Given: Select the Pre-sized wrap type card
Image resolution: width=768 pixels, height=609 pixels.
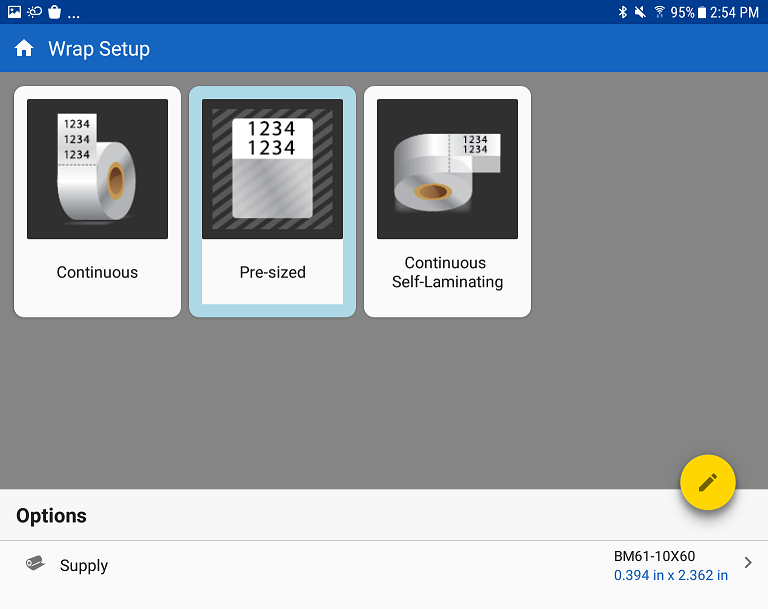Looking at the screenshot, I should (x=272, y=201).
